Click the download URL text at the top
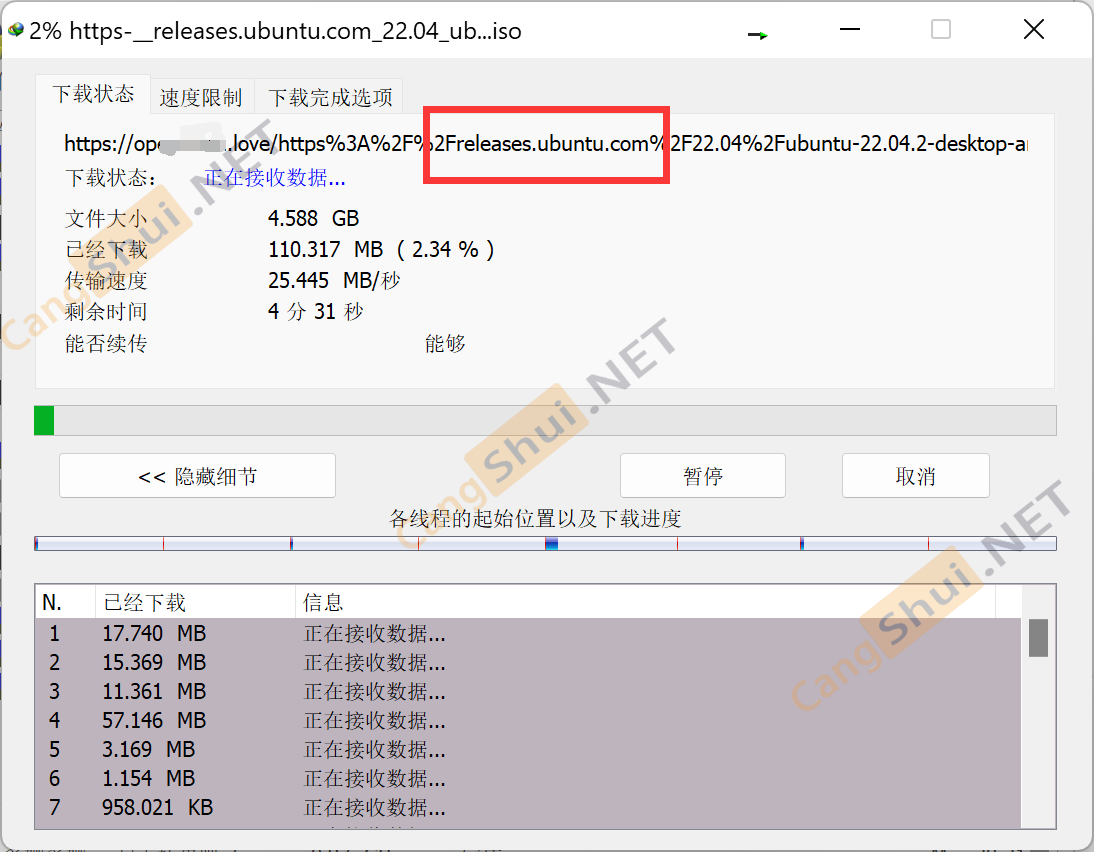This screenshot has width=1094, height=852. point(545,144)
